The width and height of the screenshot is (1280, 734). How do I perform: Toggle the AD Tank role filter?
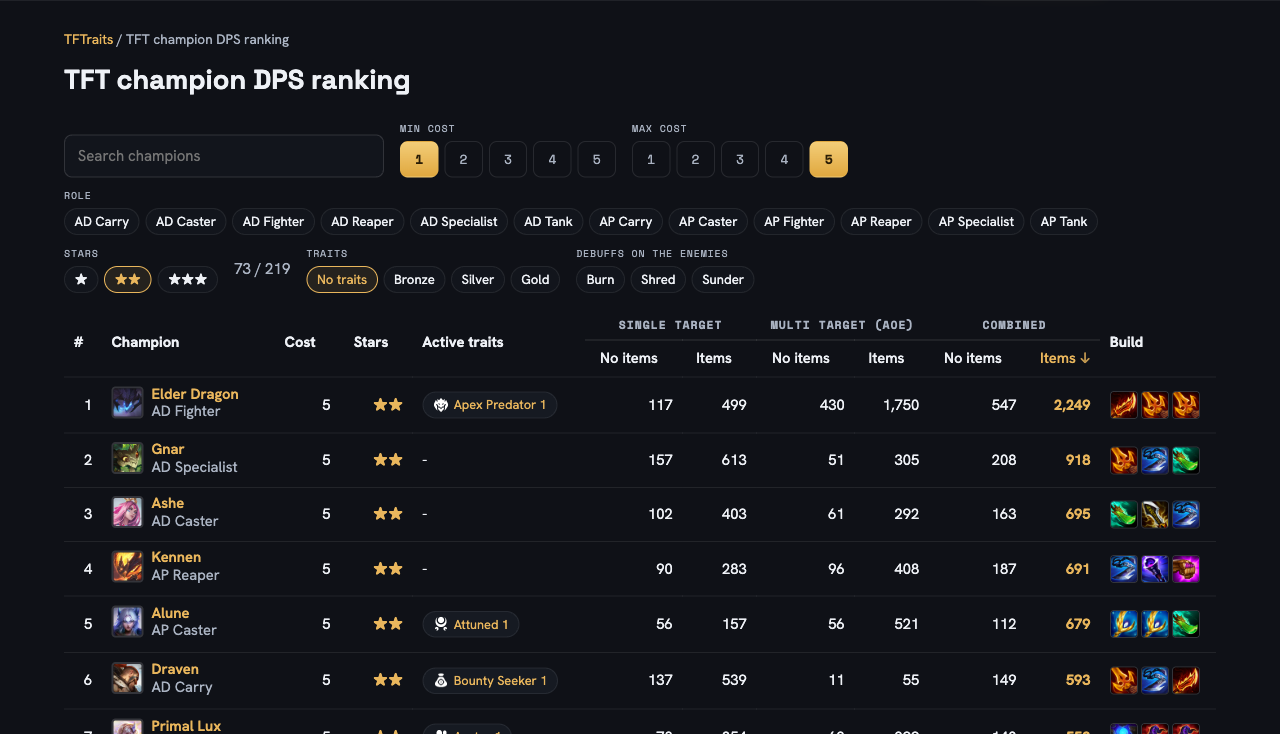coord(548,222)
